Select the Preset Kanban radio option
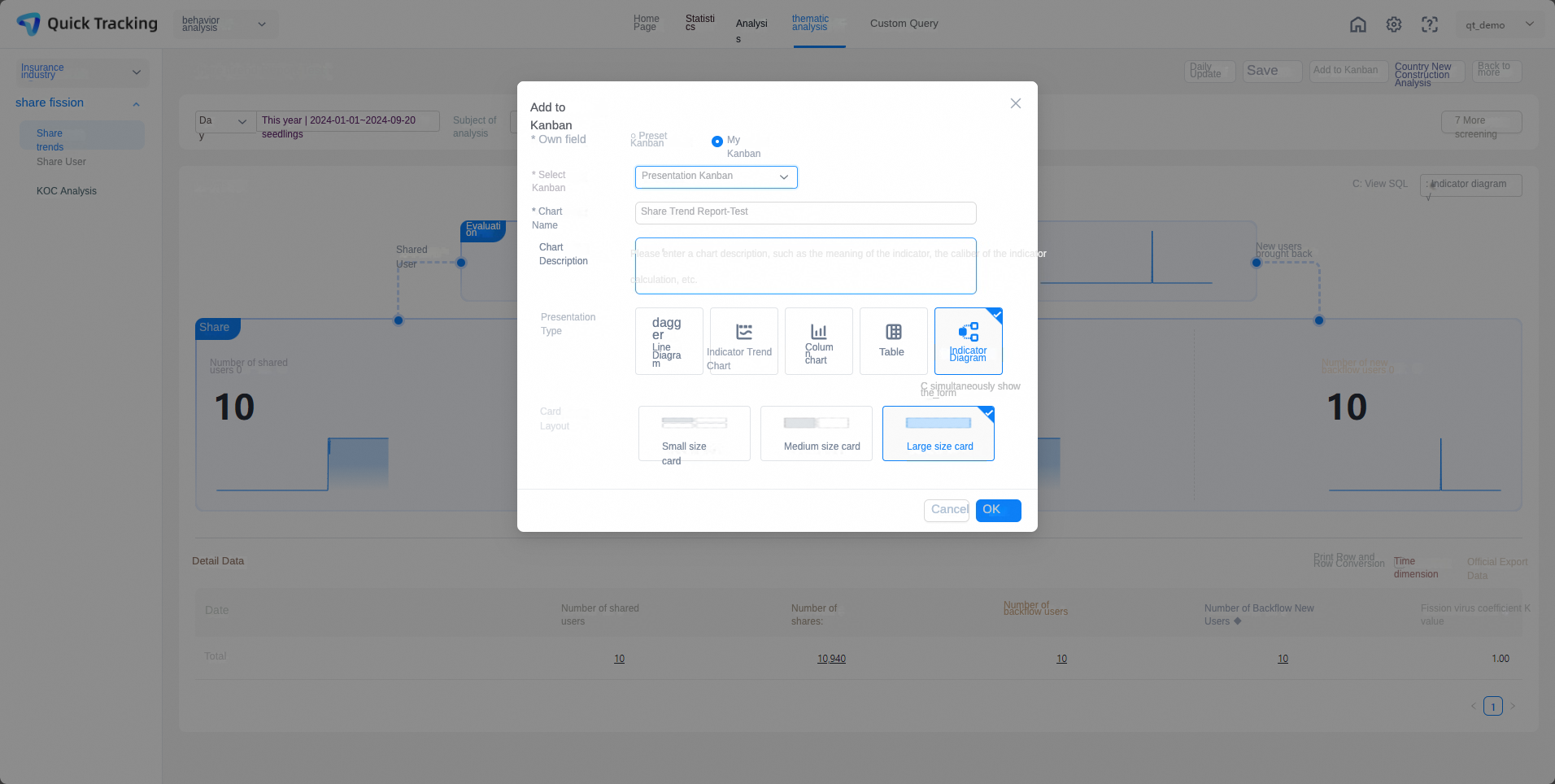 [648, 139]
